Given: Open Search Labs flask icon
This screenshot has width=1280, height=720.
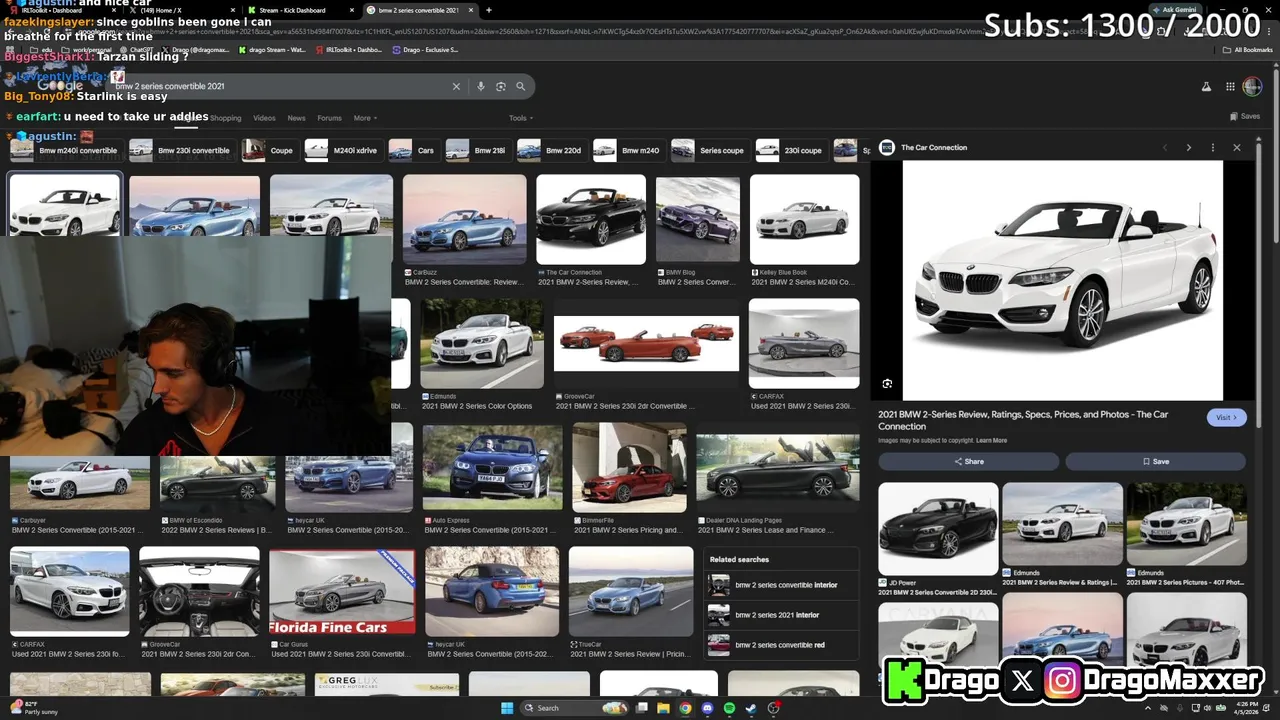Looking at the screenshot, I should 1206,87.
